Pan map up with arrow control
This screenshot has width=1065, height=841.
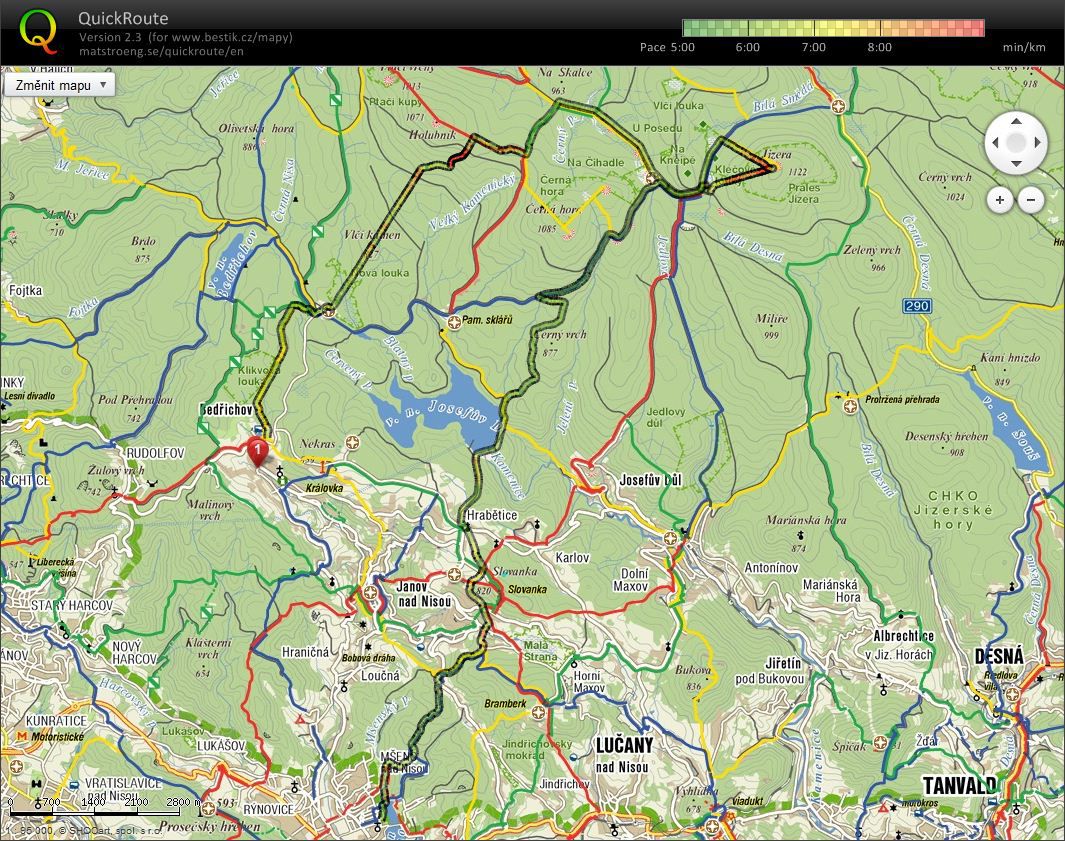1016,122
